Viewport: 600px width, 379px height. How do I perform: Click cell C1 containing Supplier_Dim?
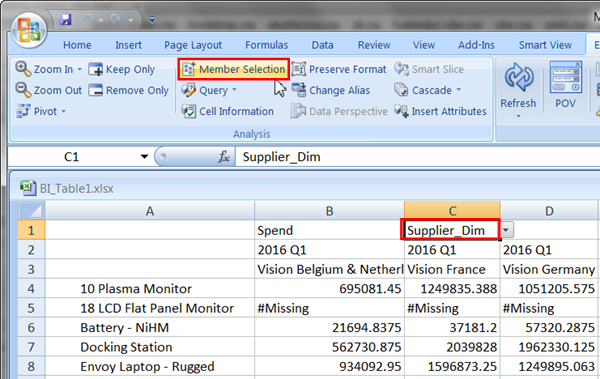click(450, 230)
